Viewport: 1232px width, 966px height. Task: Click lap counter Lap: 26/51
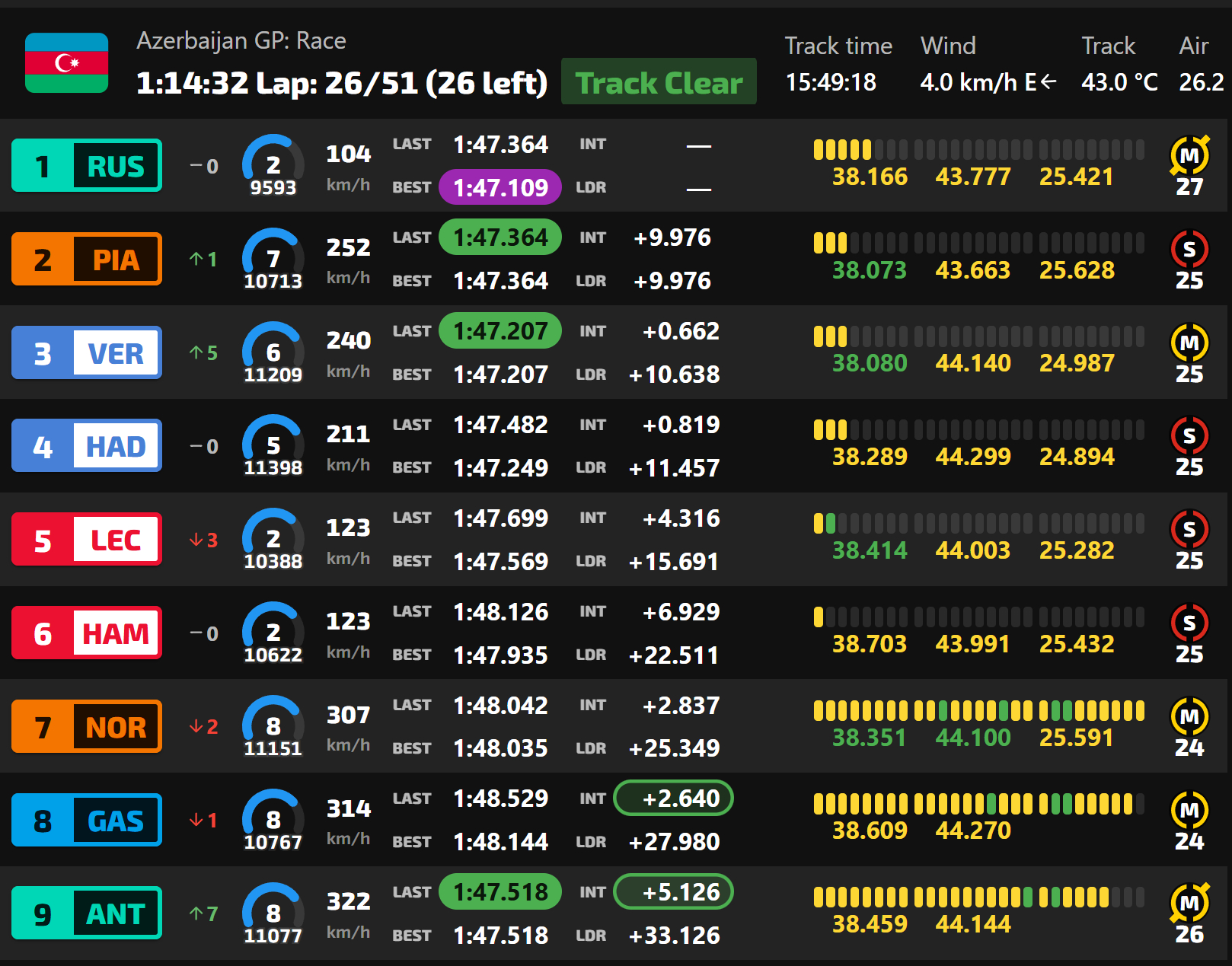click(x=337, y=83)
